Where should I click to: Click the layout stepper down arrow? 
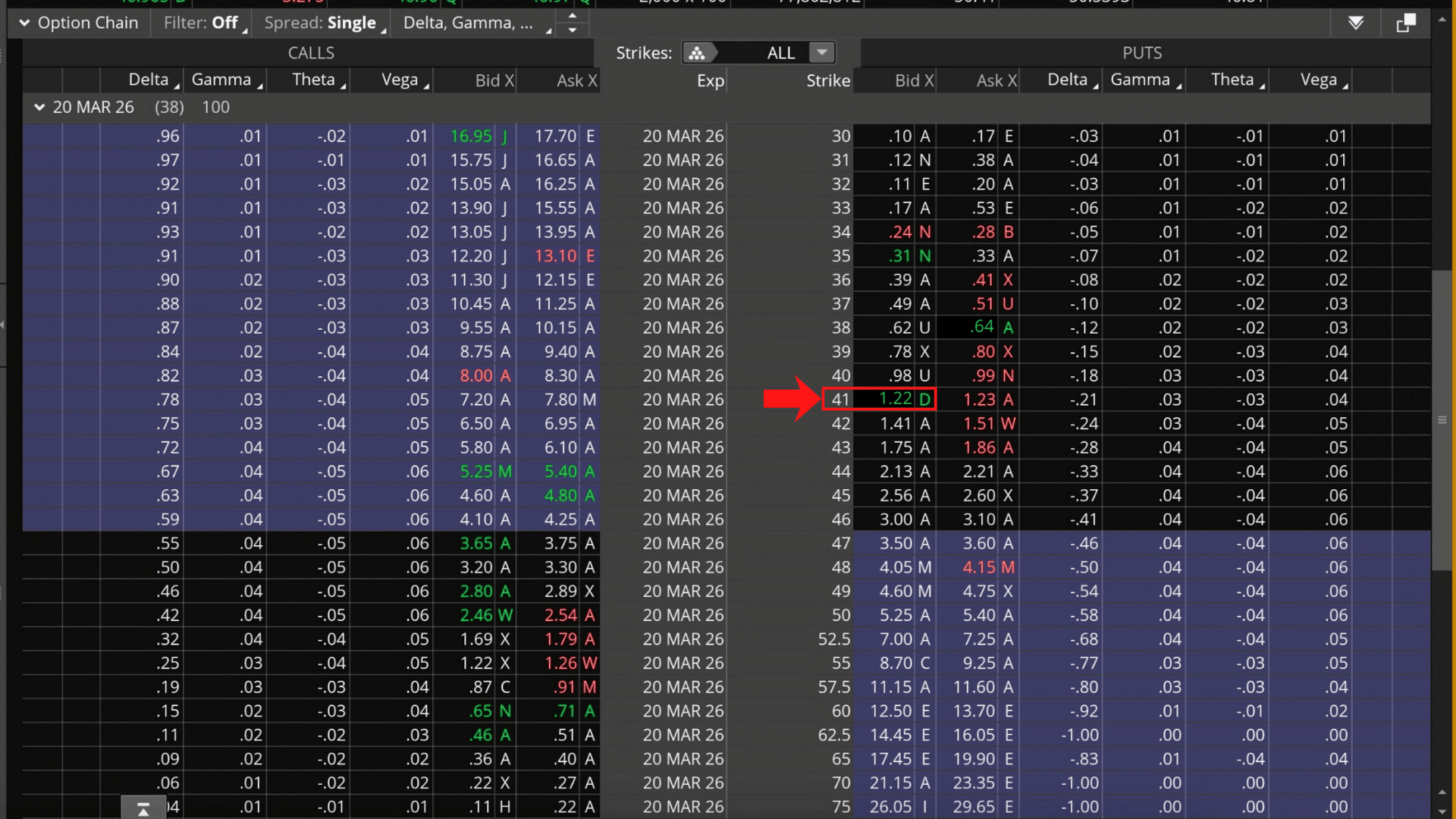[x=573, y=30]
